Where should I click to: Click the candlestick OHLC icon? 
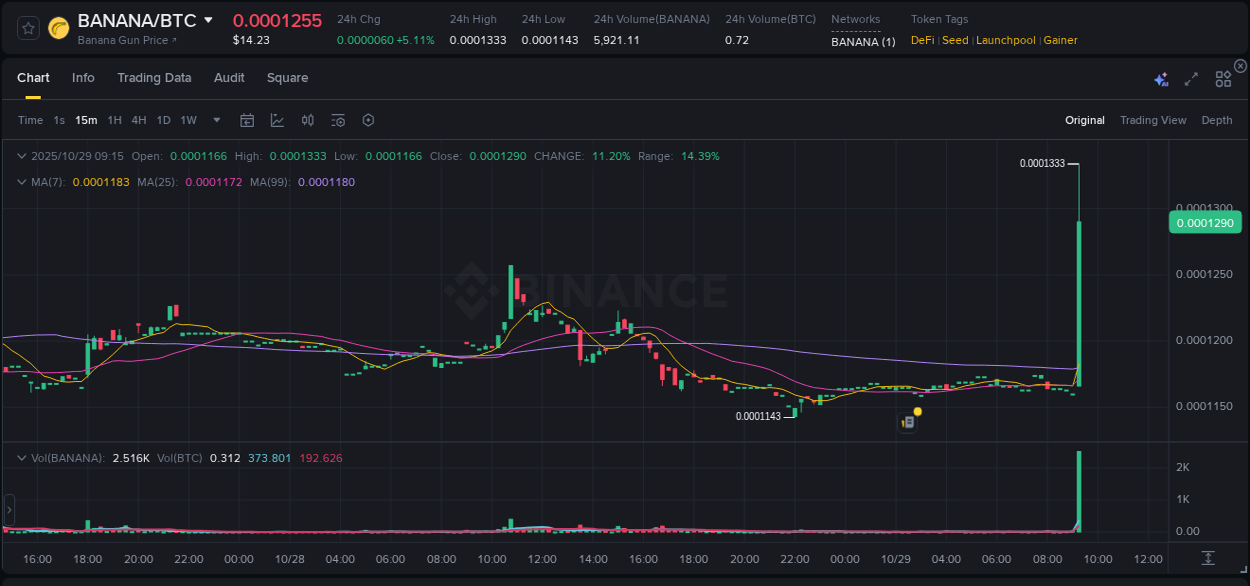click(x=308, y=120)
